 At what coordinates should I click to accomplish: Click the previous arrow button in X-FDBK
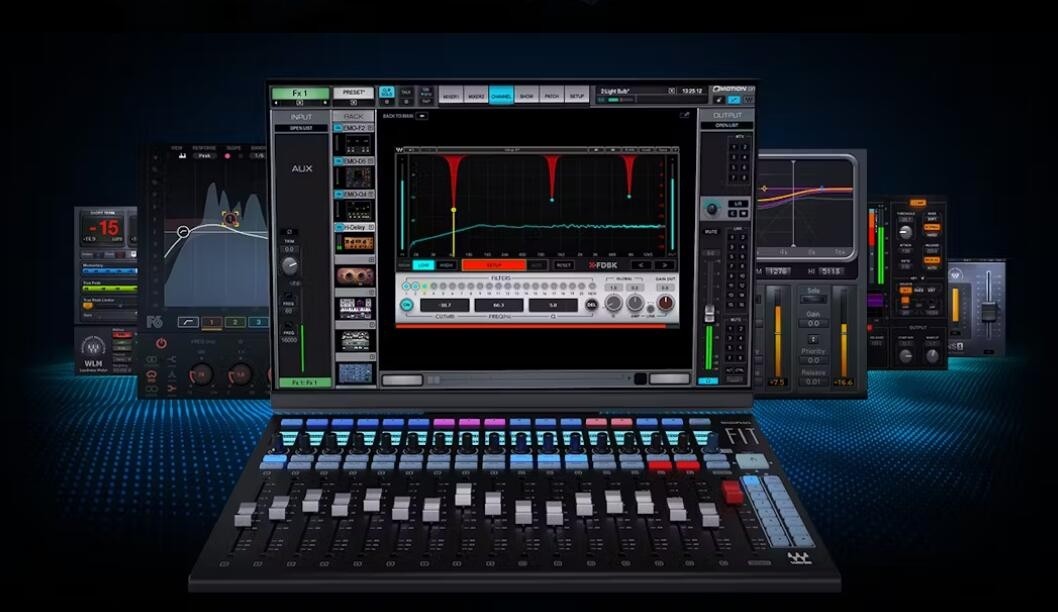tap(641, 265)
